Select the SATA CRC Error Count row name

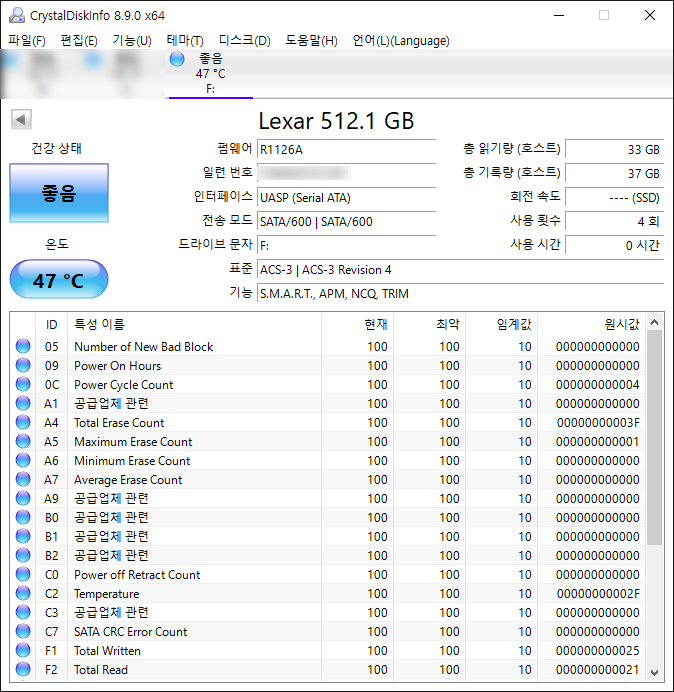click(131, 632)
